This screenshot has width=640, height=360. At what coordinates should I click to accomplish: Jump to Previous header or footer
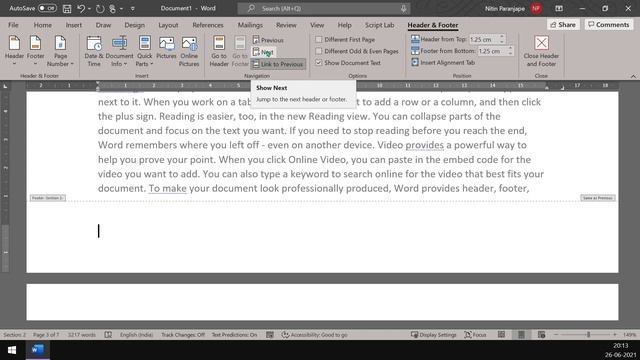268,40
